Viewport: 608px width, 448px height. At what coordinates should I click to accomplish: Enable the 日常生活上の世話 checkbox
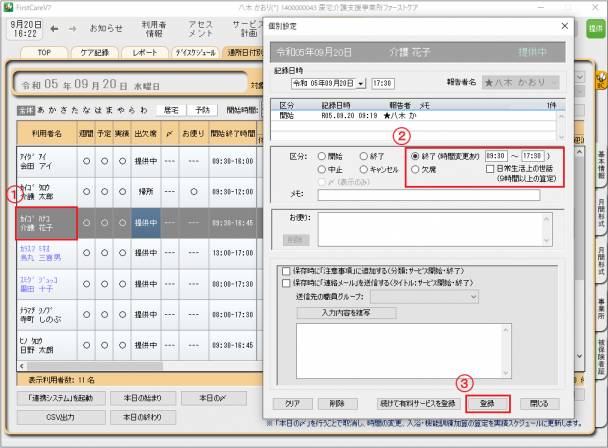pyautogui.click(x=488, y=170)
